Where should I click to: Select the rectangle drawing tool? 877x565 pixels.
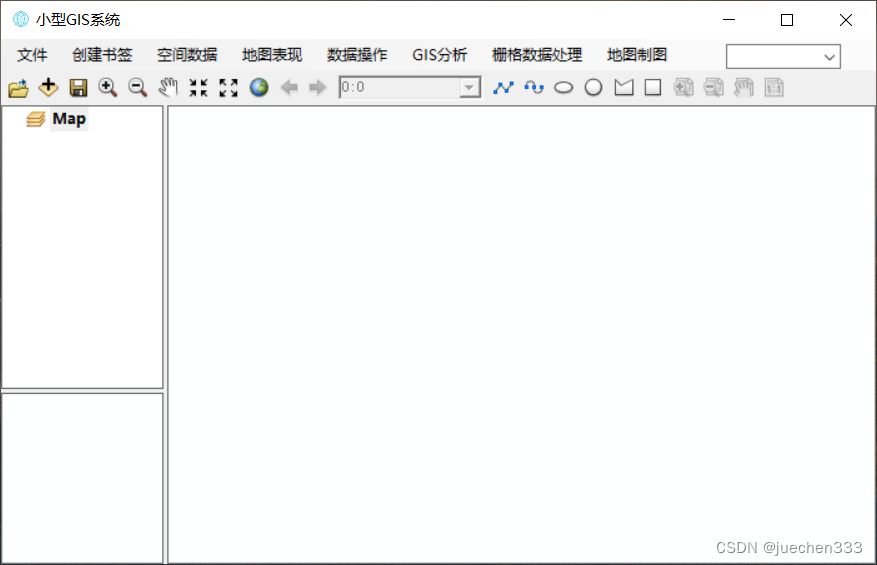(x=653, y=87)
